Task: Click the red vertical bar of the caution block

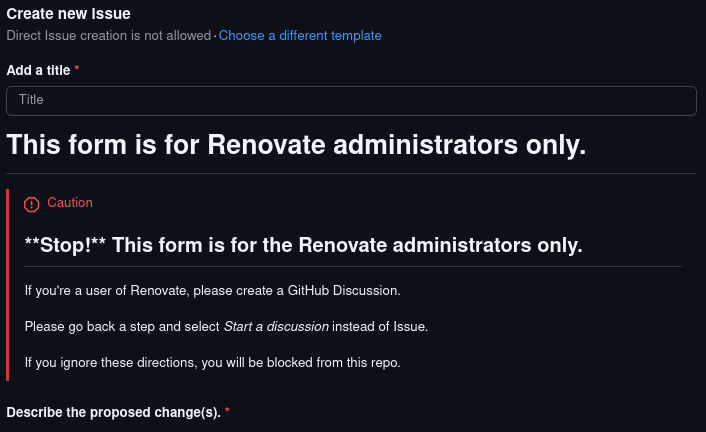Action: [8, 285]
